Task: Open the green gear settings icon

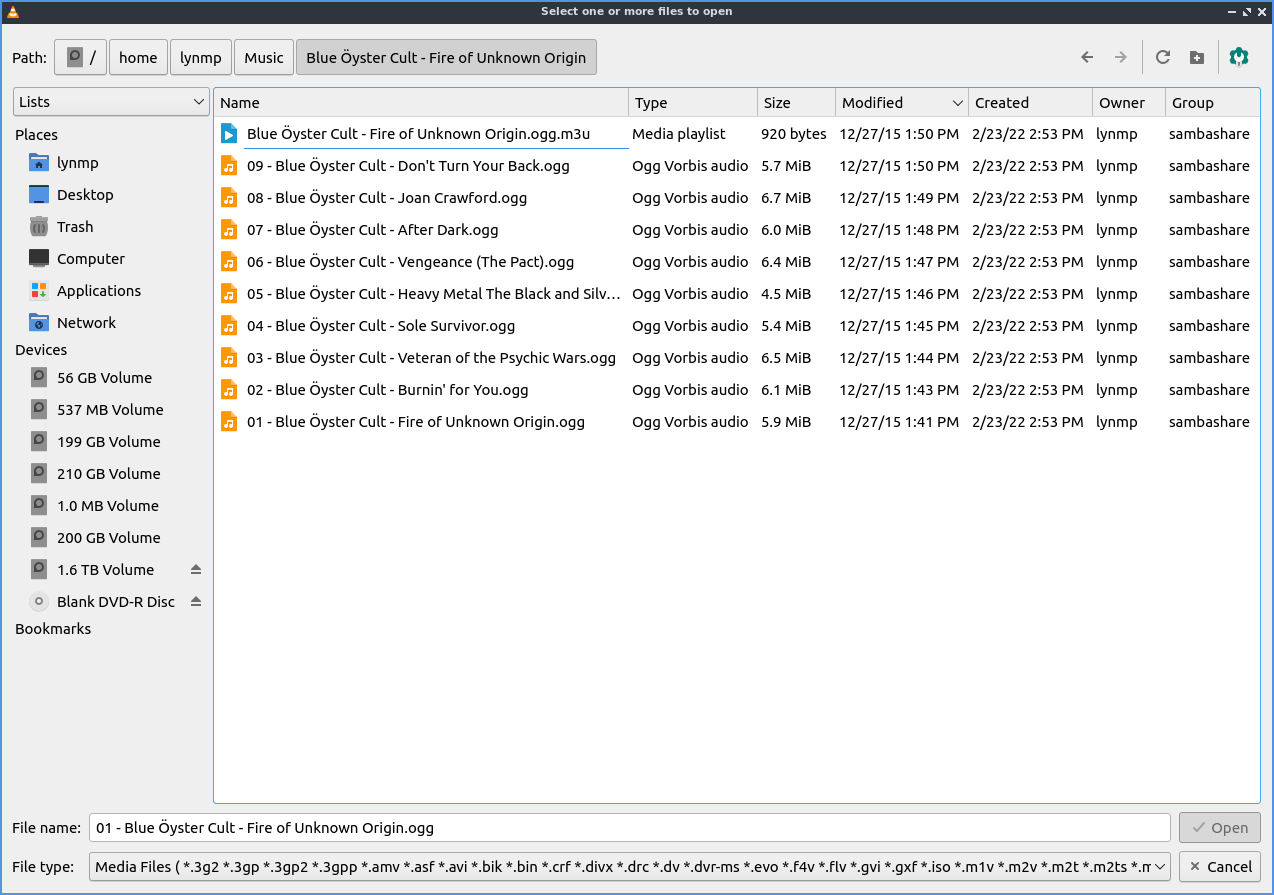Action: click(x=1239, y=58)
